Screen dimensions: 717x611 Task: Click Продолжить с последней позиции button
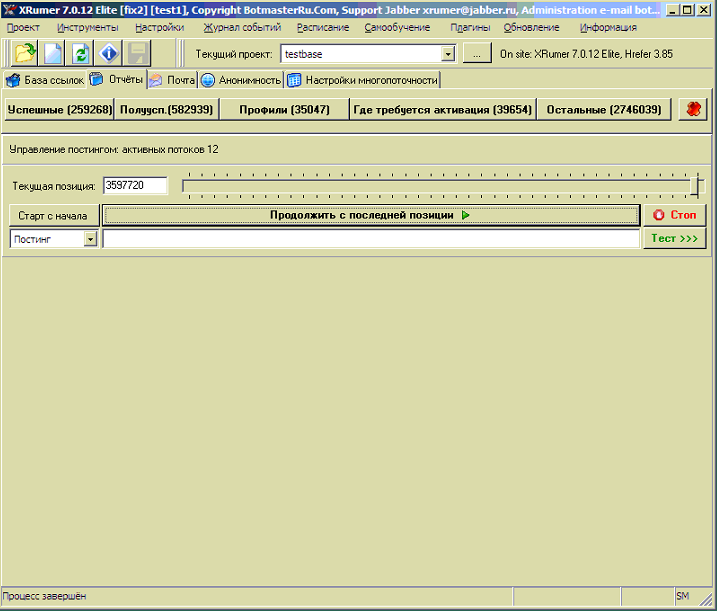(370, 215)
